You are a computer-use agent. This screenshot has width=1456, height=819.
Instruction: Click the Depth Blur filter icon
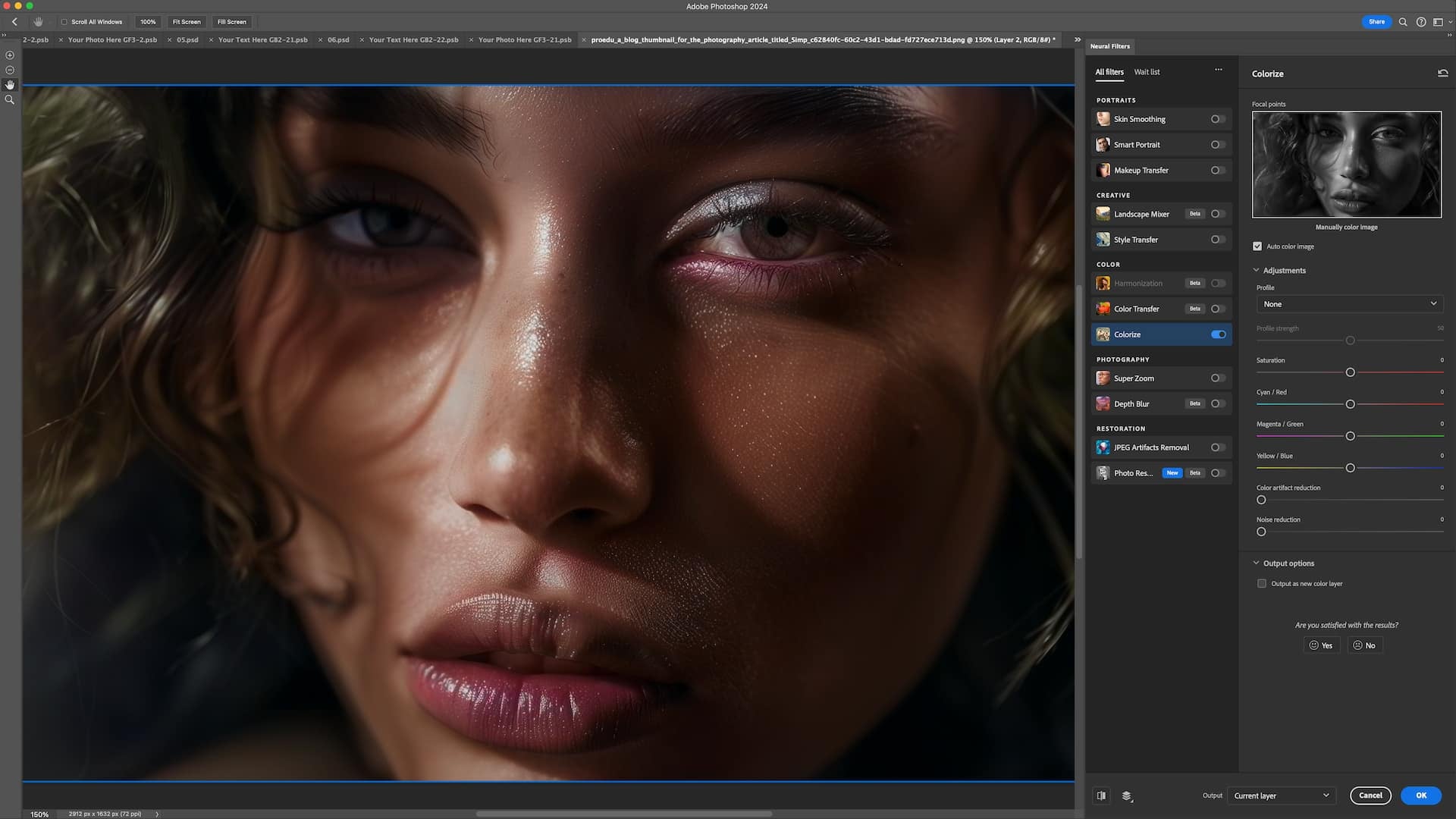click(x=1103, y=403)
